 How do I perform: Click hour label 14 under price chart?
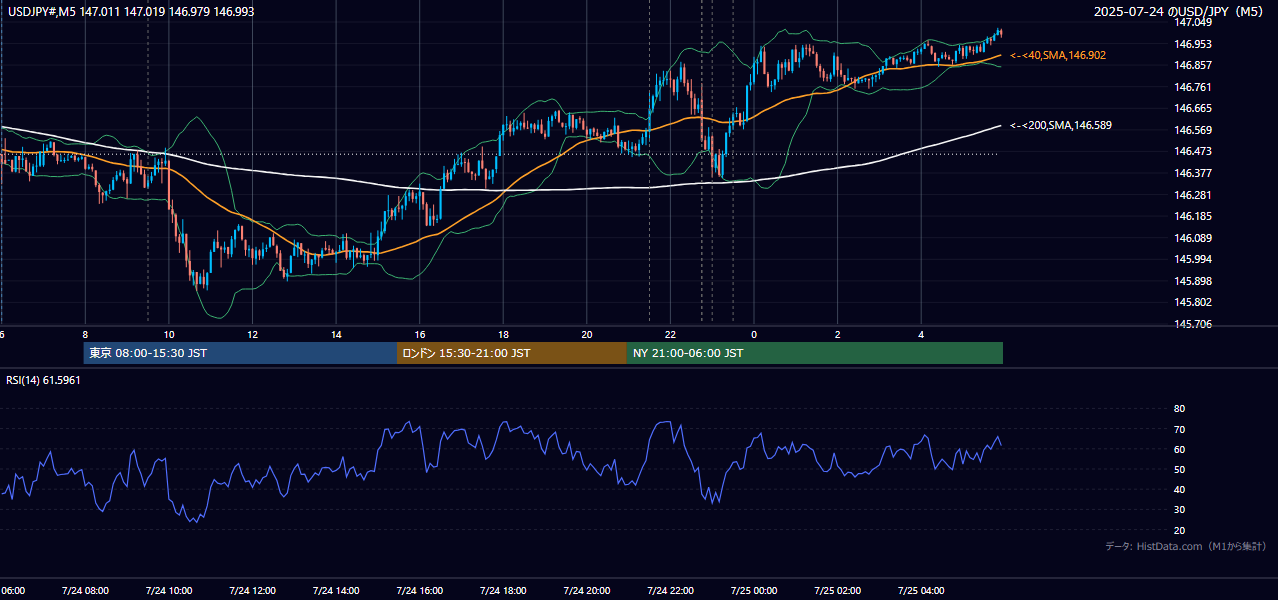point(336,334)
